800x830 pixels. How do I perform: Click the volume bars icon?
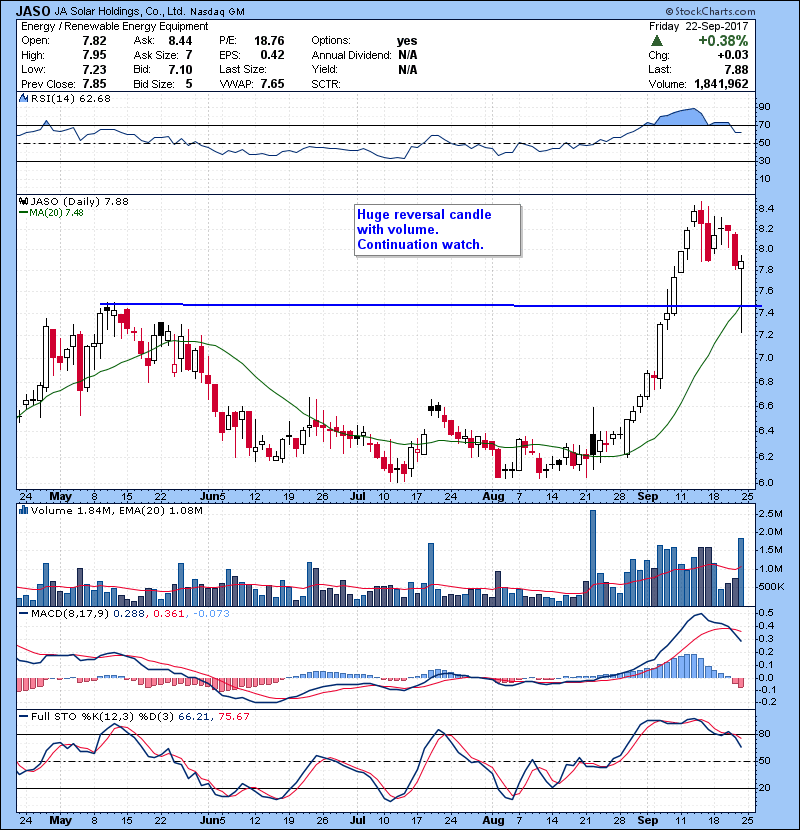[x=23, y=510]
